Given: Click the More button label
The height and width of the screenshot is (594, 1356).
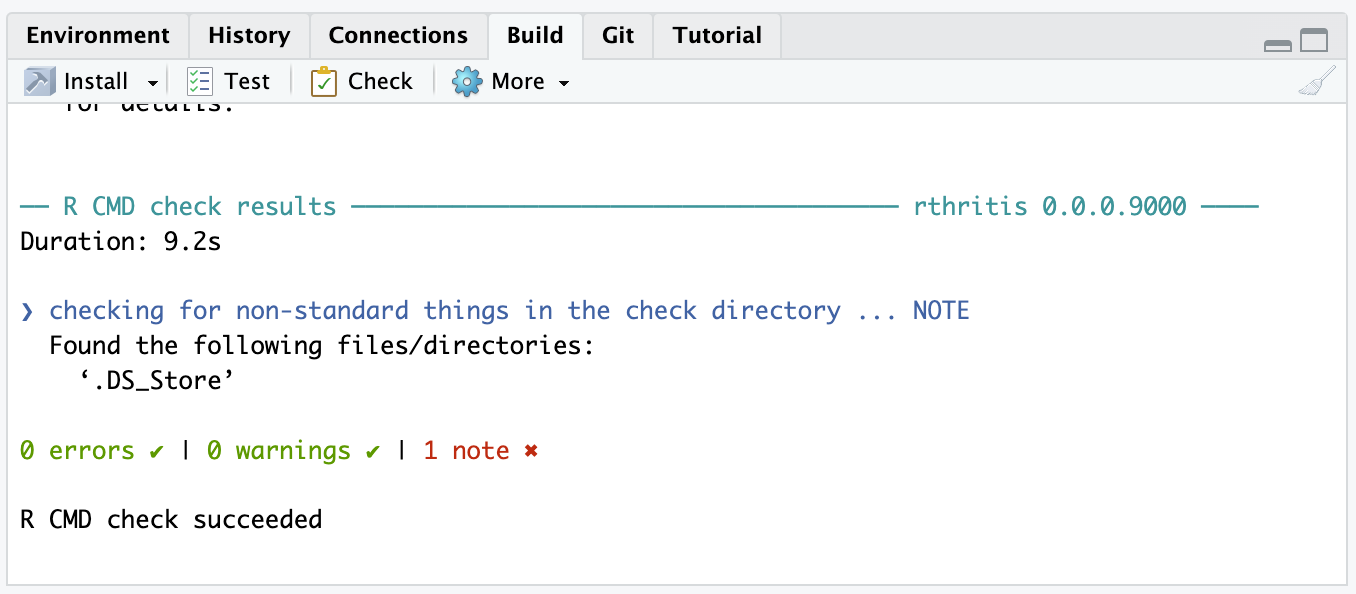Looking at the screenshot, I should coord(518,81).
